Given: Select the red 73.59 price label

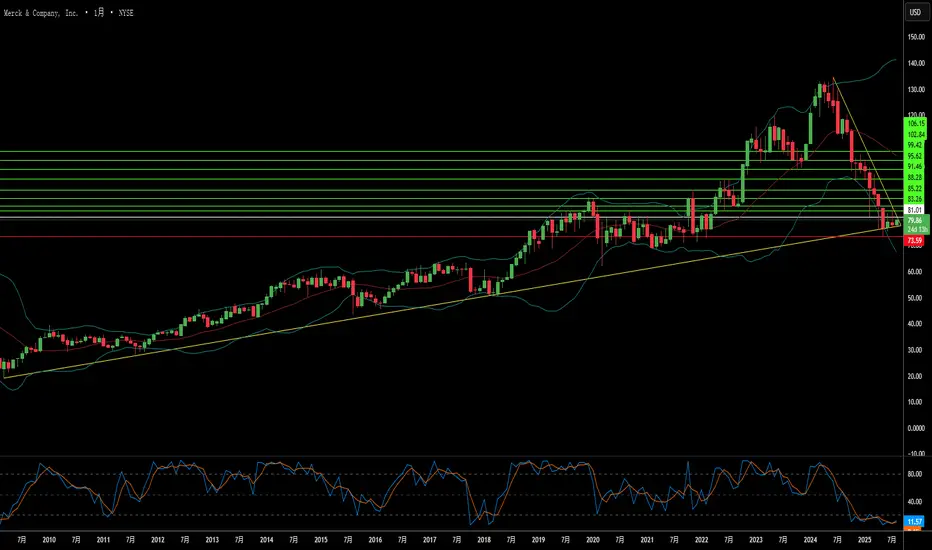Looking at the screenshot, I should pyautogui.click(x=913, y=241).
